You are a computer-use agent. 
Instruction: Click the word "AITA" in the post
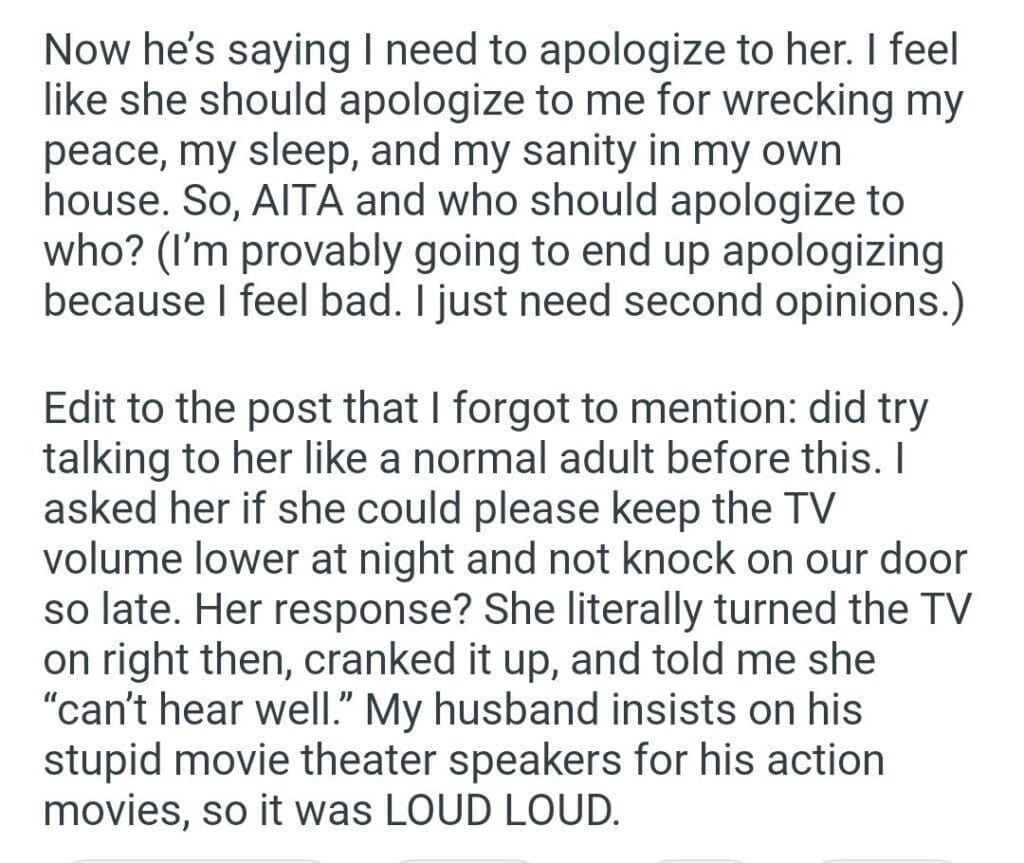pos(281,202)
